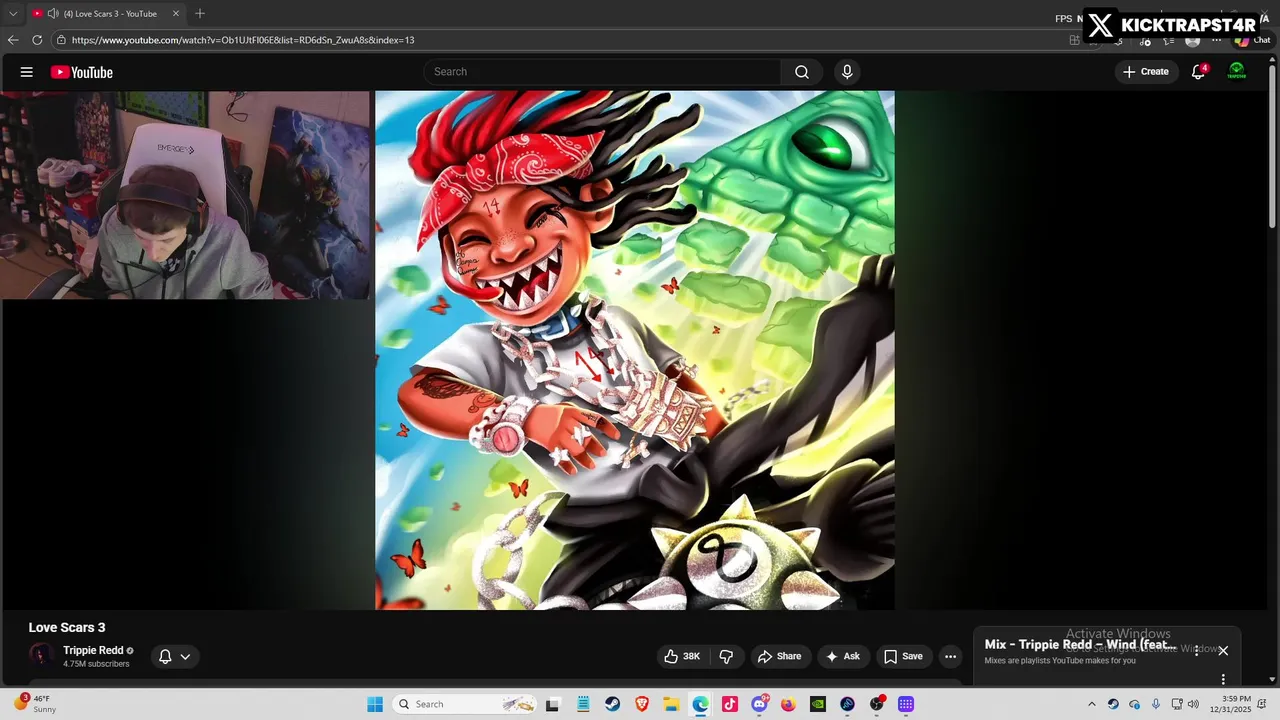1280x720 pixels.
Task: Select the Mix - Trippie Redd title
Action: tap(1080, 645)
